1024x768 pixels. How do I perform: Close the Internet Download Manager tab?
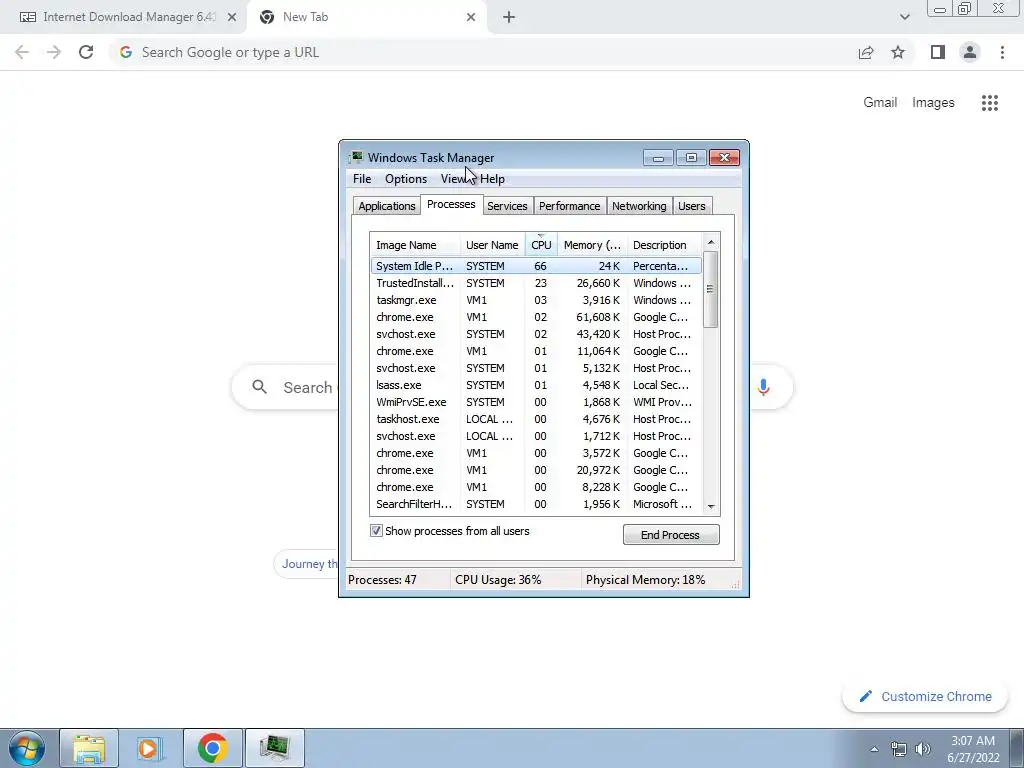pos(232,17)
